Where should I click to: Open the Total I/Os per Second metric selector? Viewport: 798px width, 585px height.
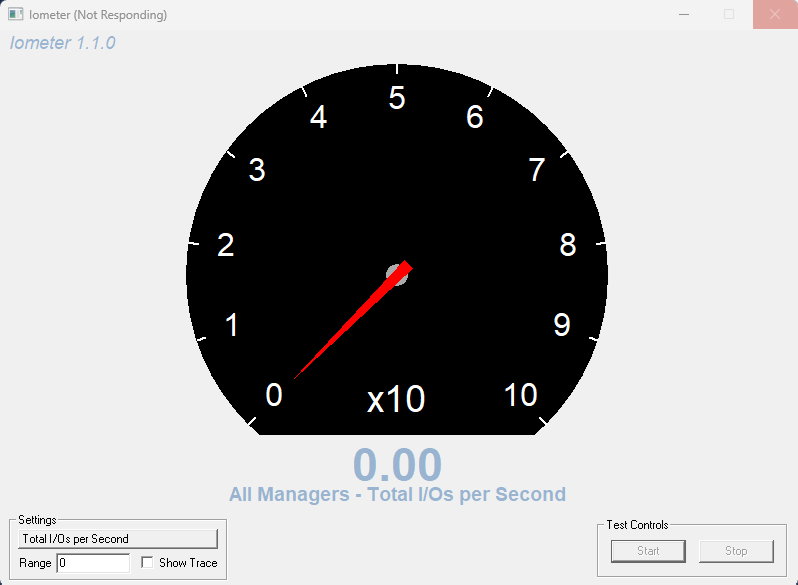click(x=118, y=539)
